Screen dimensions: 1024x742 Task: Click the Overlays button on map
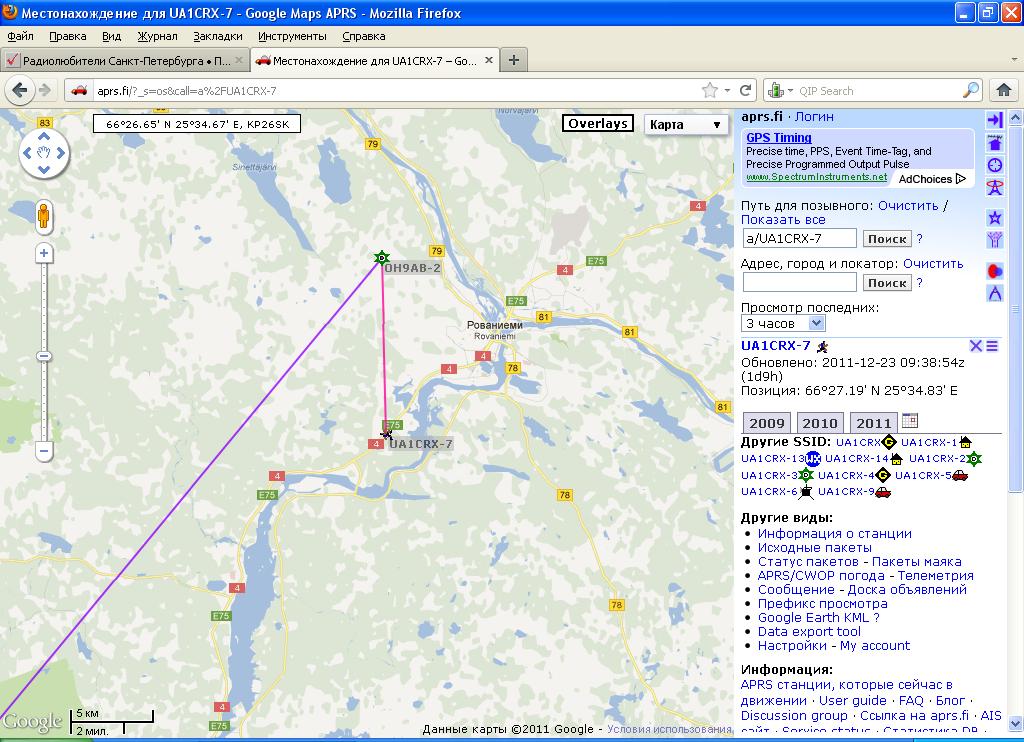[x=598, y=123]
